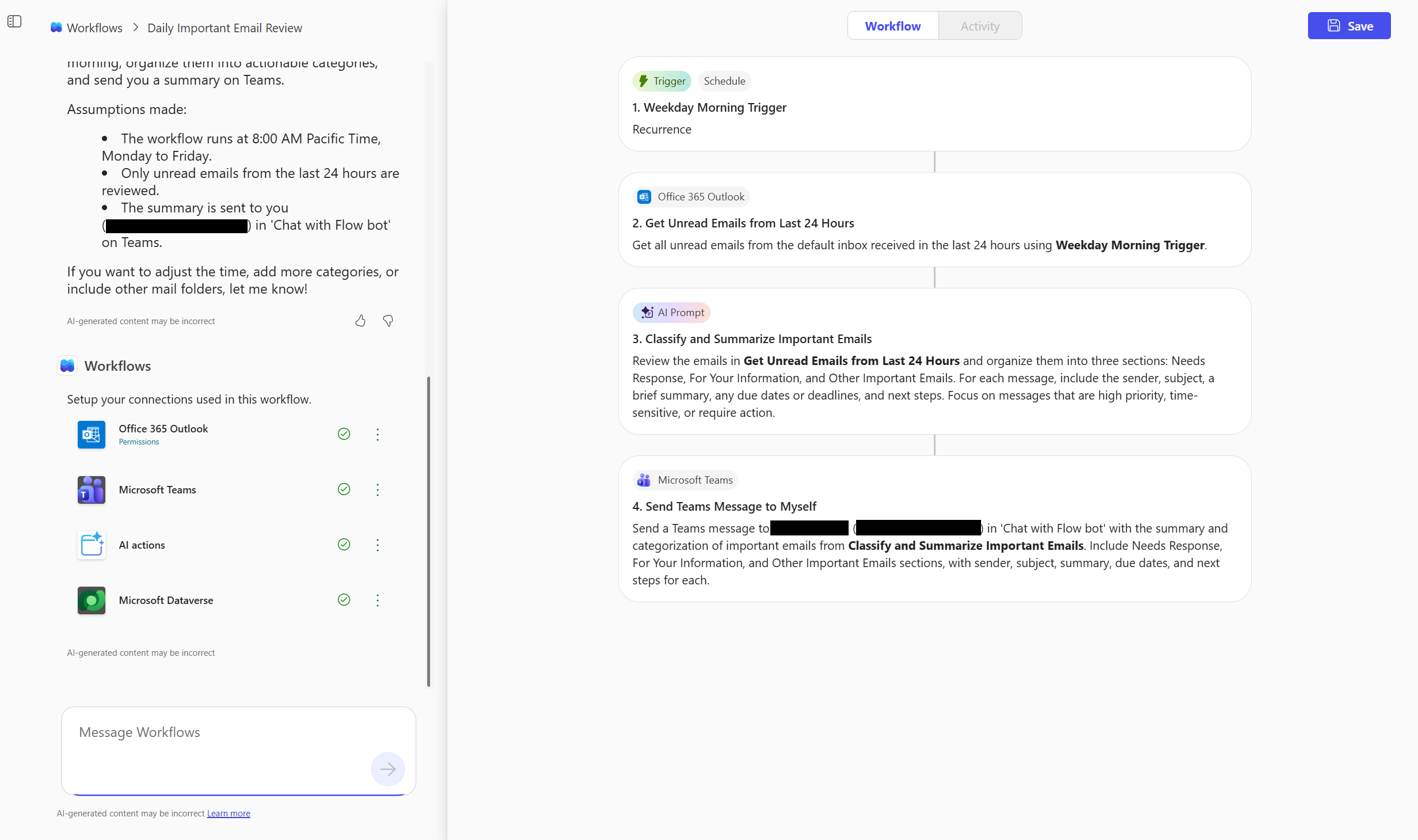Select the Workflow tab
Image resolution: width=1418 pixels, height=840 pixels.
[x=892, y=25]
